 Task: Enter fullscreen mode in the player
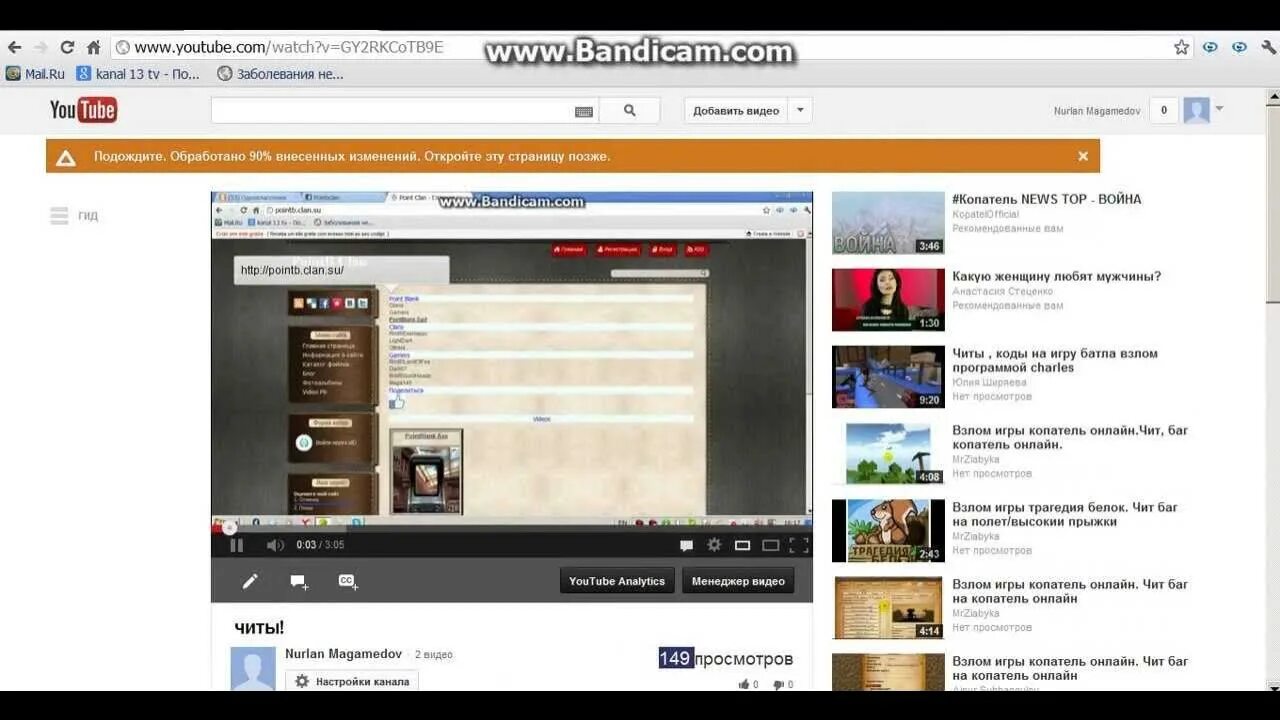tap(799, 545)
